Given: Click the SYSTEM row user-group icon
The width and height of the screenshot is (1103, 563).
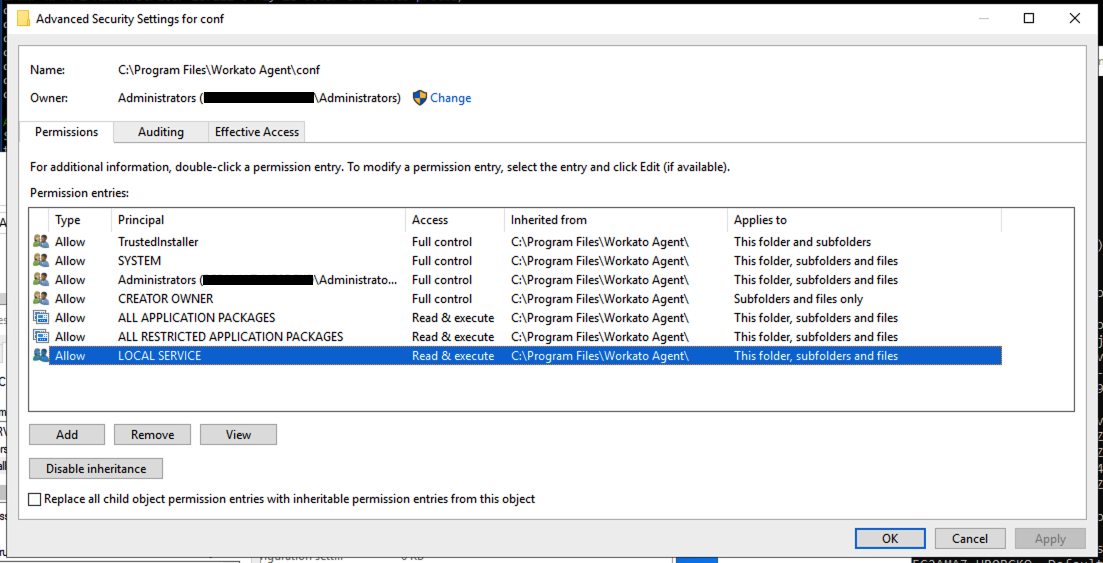Looking at the screenshot, I should 41,260.
